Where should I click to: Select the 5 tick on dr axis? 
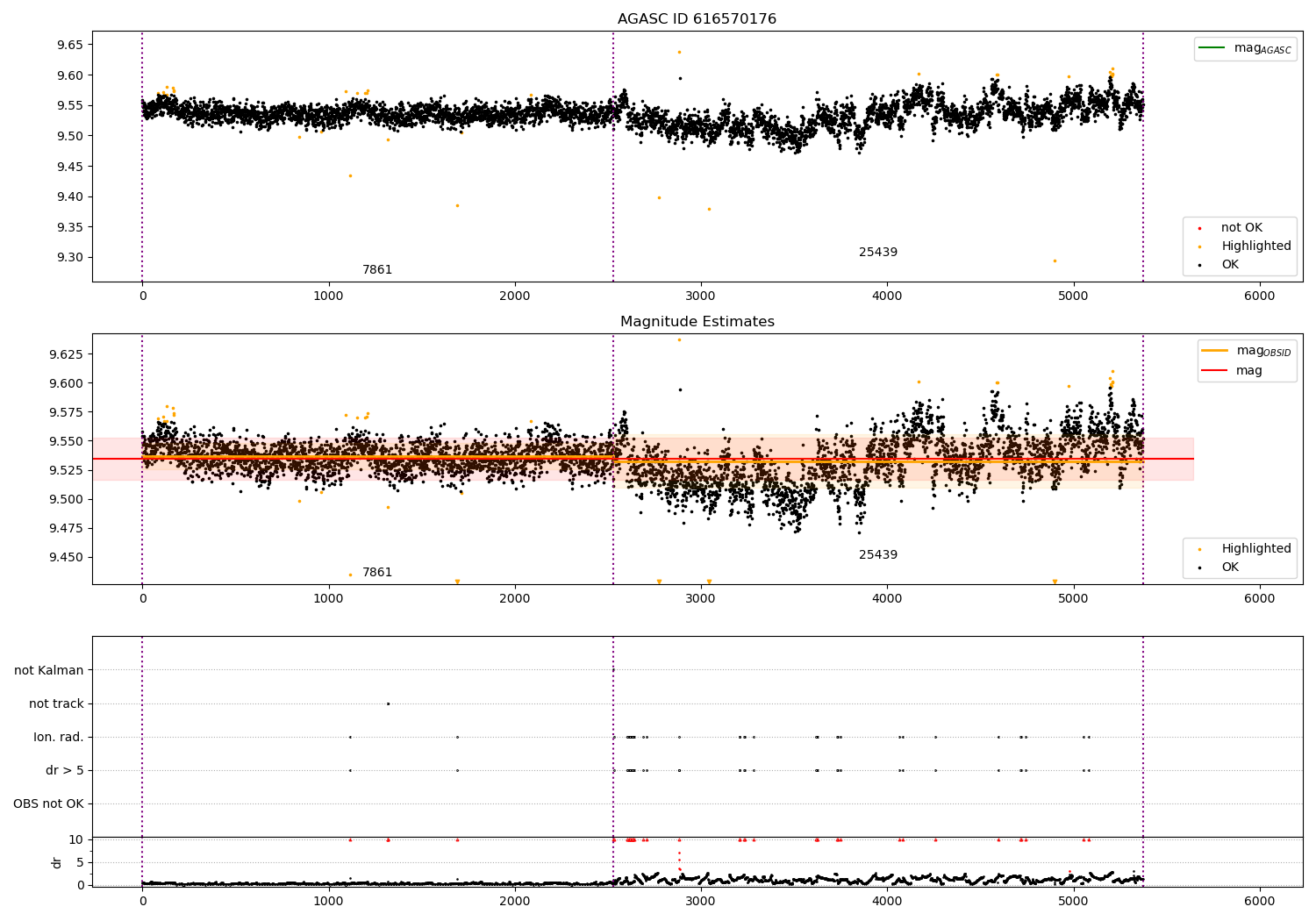[x=80, y=863]
